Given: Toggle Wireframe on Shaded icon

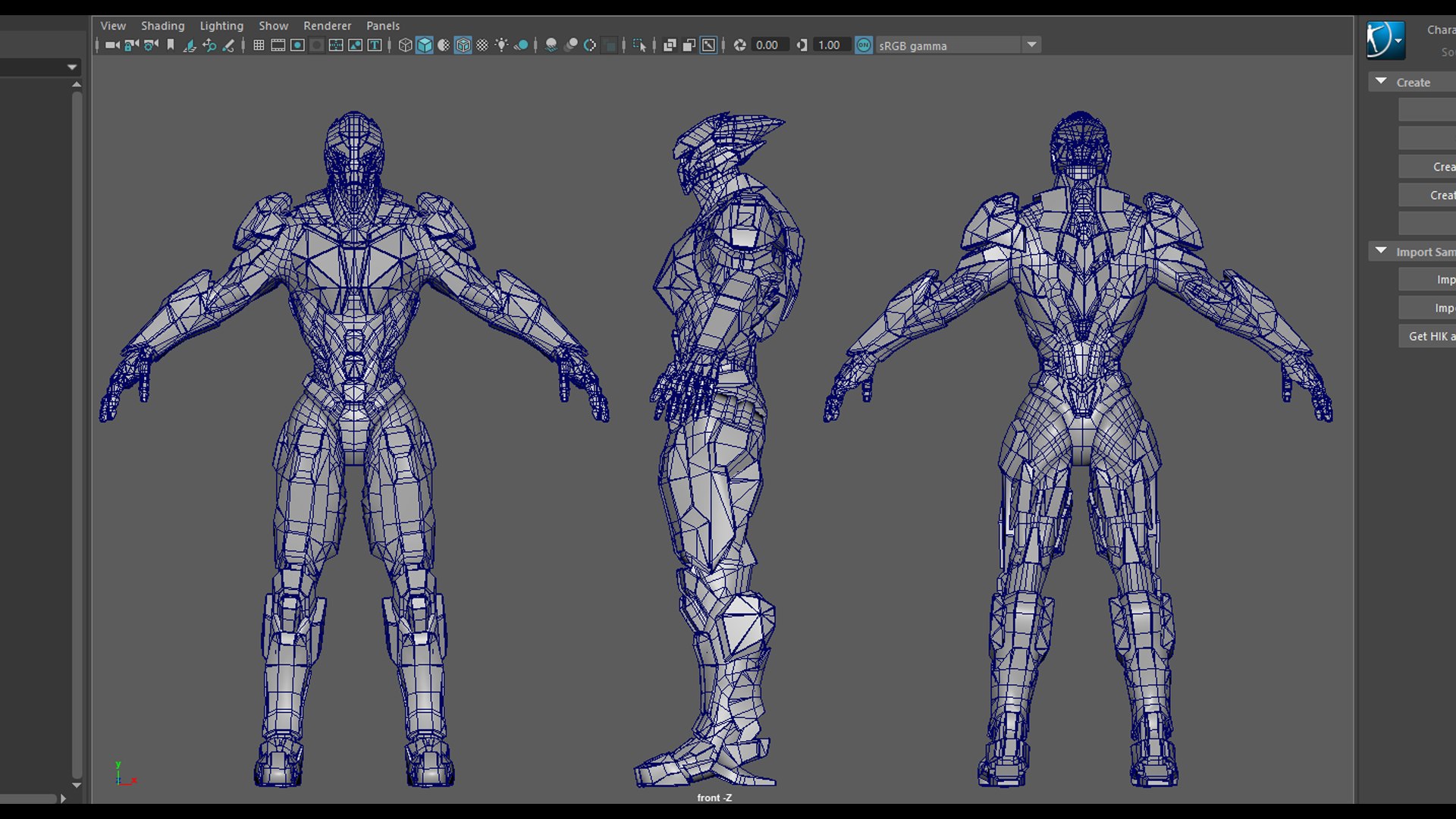Looking at the screenshot, I should [463, 45].
